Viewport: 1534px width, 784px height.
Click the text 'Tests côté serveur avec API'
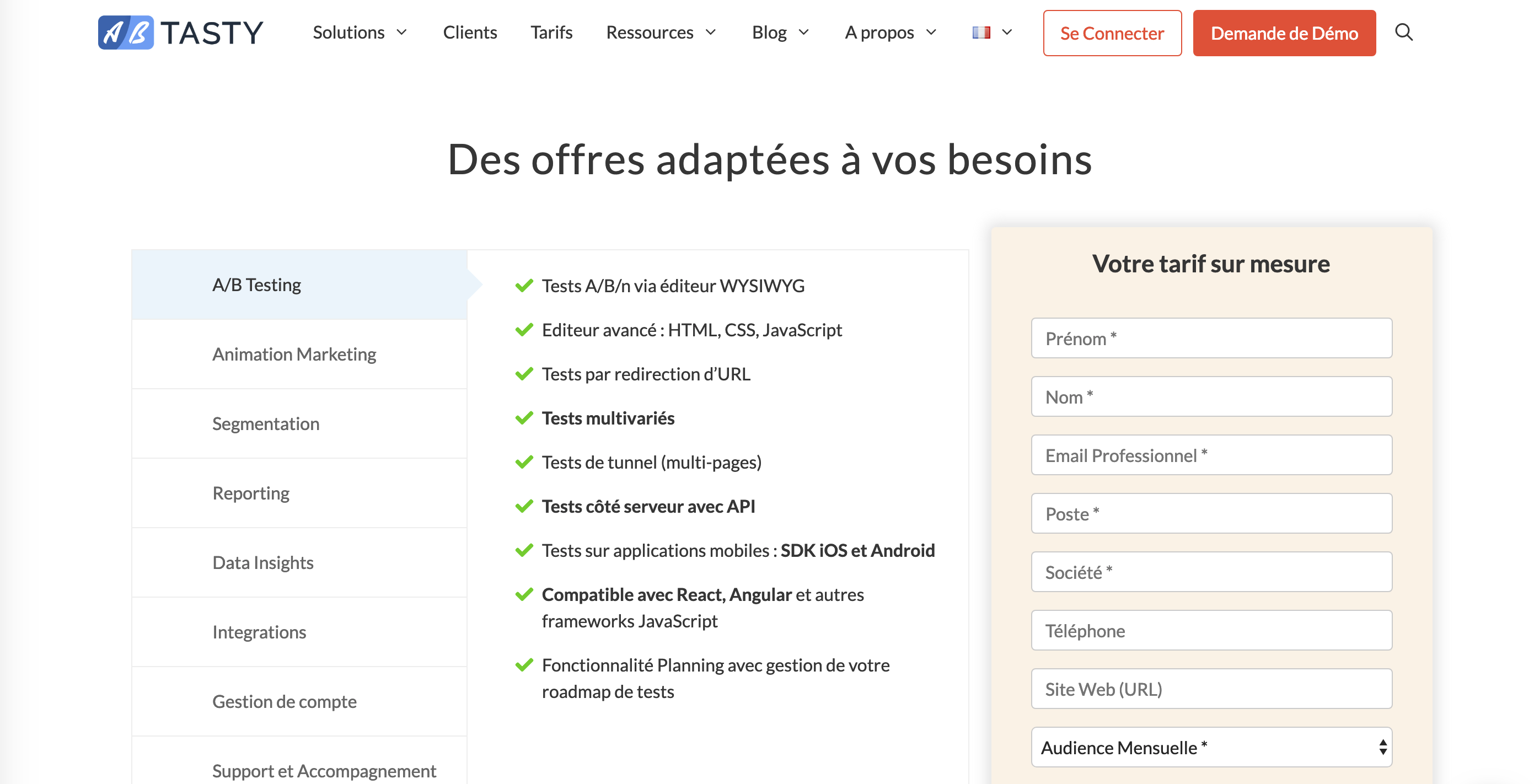[x=648, y=506]
